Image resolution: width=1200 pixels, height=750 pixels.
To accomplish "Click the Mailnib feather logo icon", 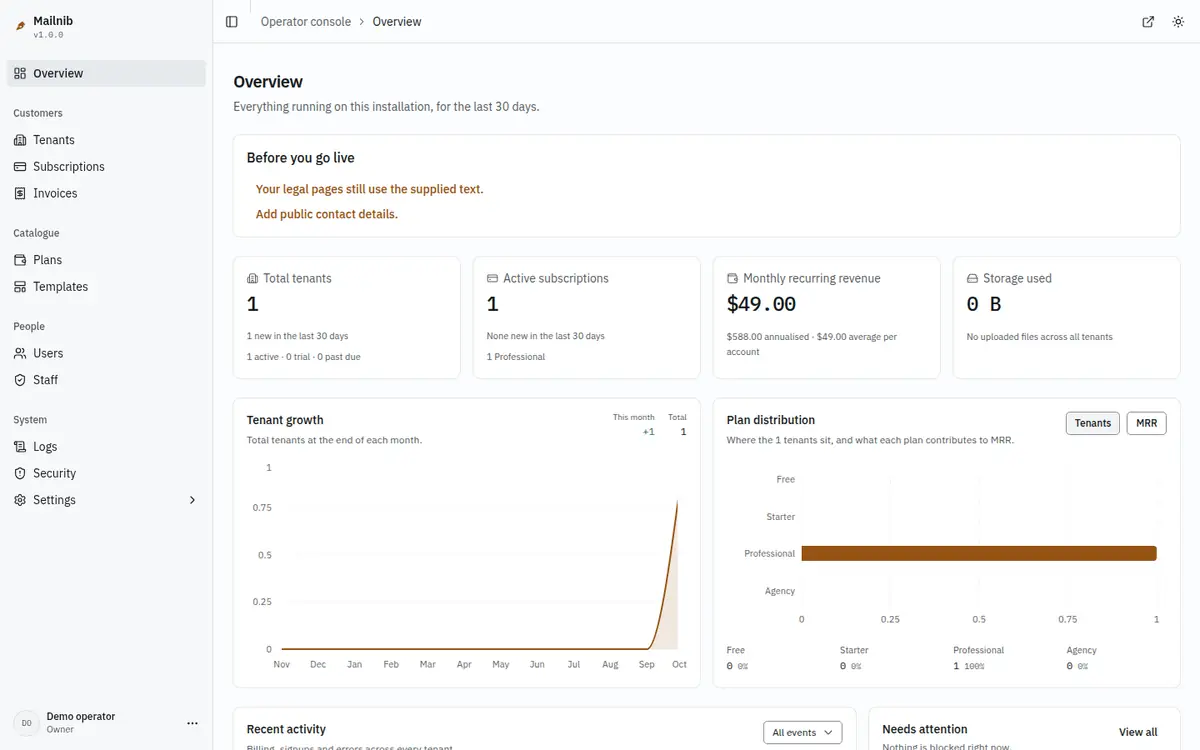I will click(x=20, y=27).
